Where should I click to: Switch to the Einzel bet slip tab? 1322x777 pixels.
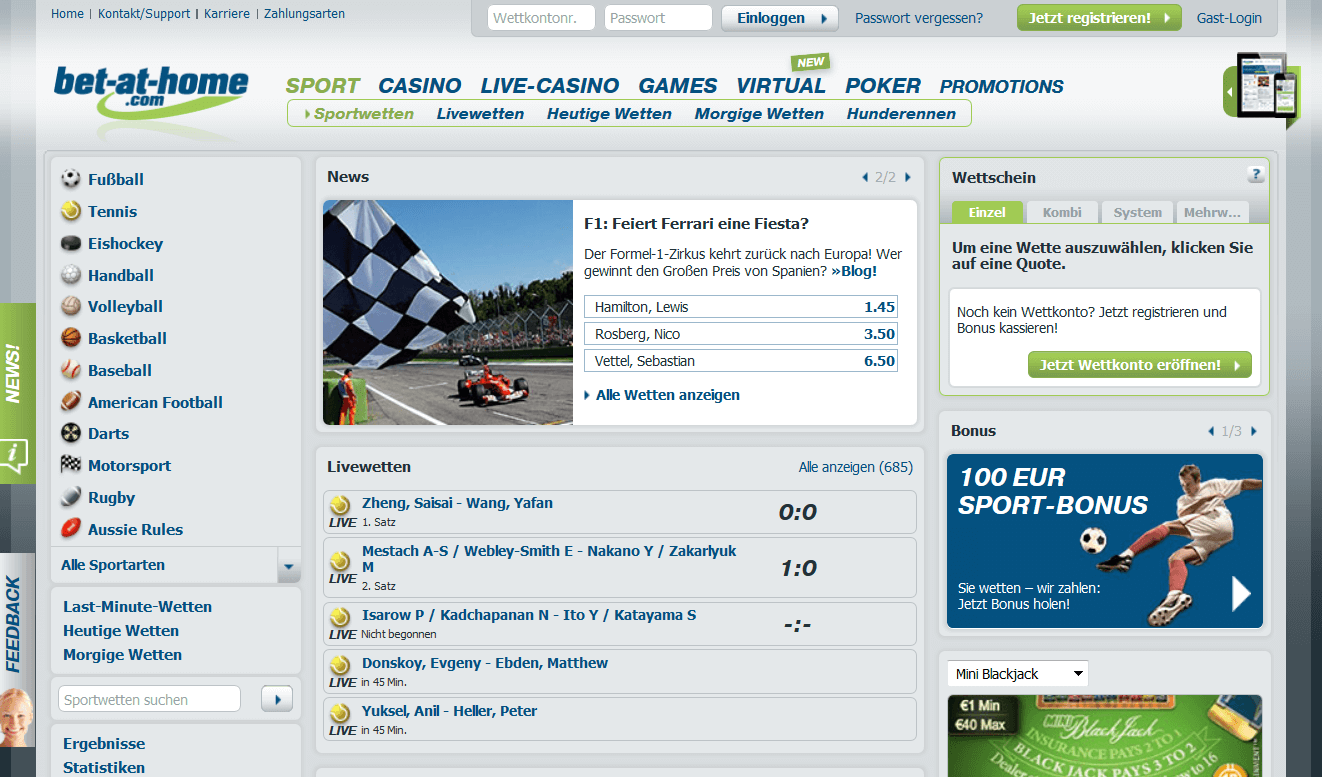pyautogui.click(x=987, y=212)
